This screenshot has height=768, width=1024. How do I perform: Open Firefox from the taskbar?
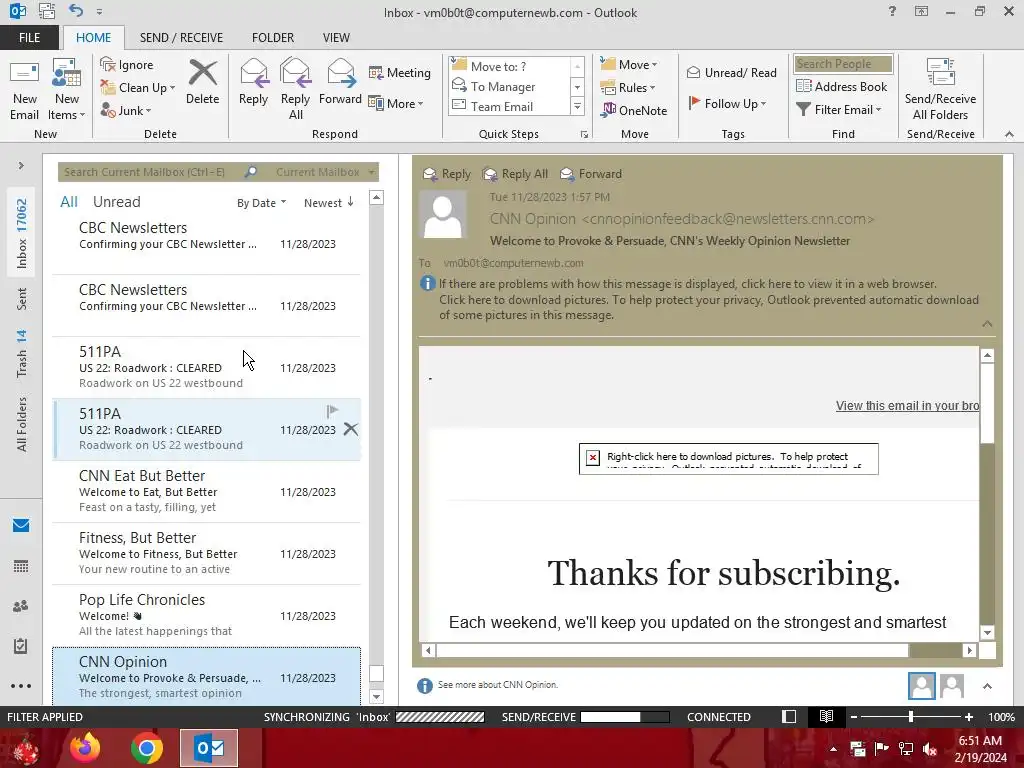coord(85,748)
